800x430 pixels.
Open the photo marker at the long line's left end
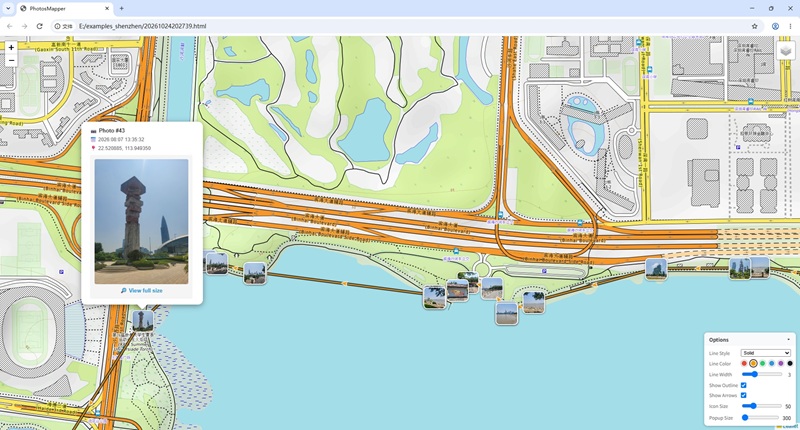click(255, 273)
